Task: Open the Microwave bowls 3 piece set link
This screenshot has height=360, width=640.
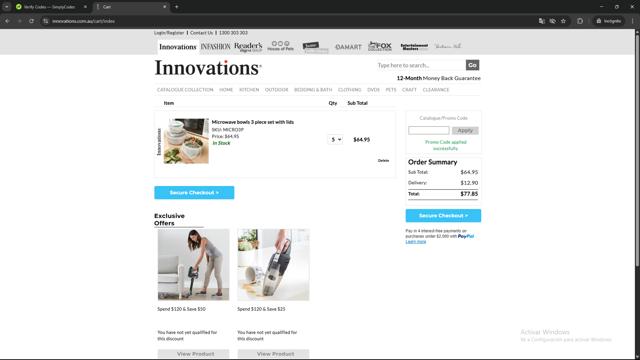Action: pos(253,122)
